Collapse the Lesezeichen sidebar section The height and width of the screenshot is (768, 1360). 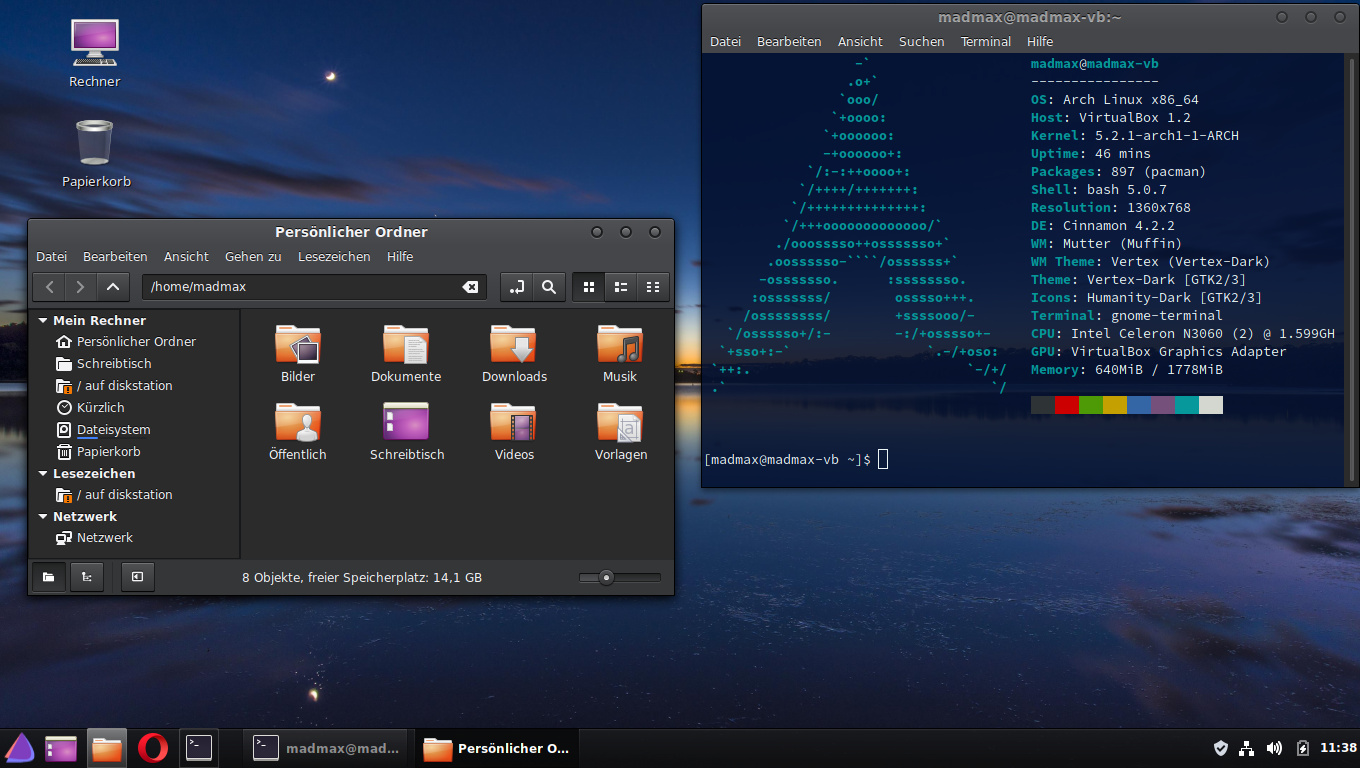pos(43,474)
